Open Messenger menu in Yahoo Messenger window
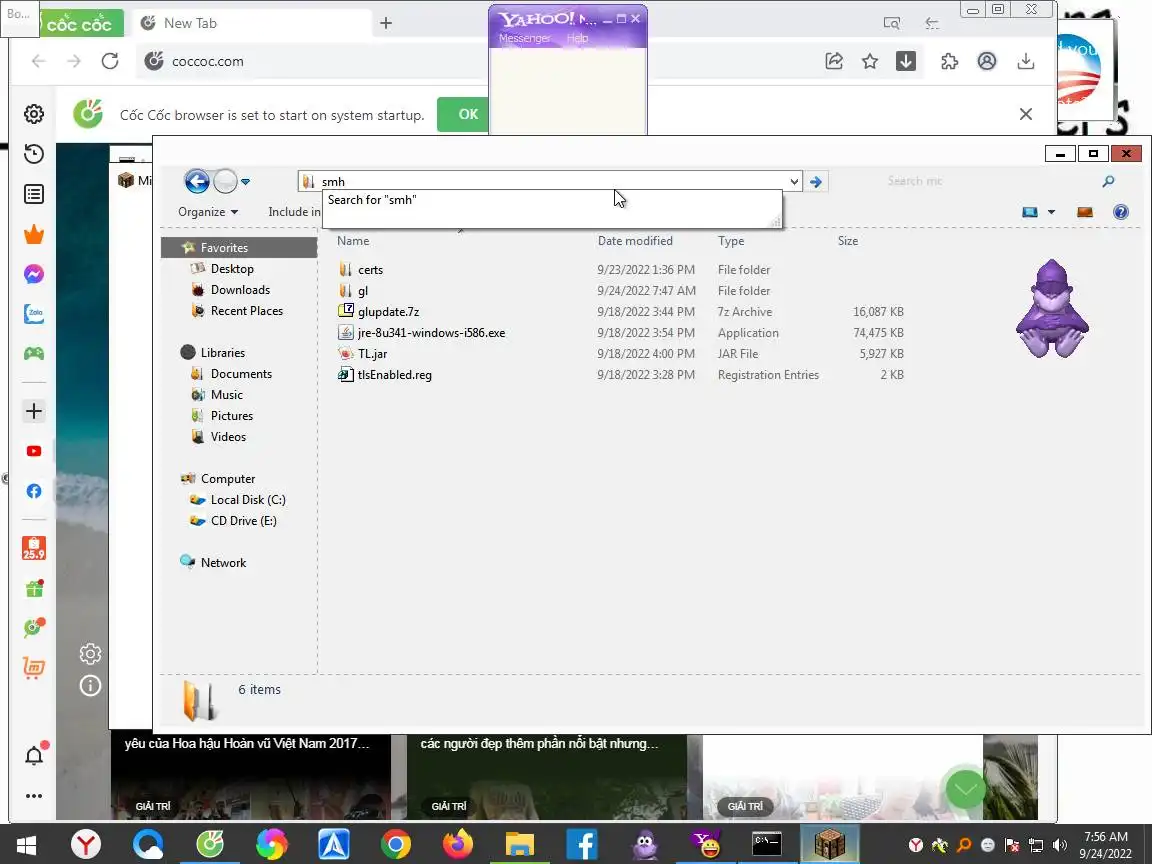Screen dimensions: 1152x864 [525, 38]
